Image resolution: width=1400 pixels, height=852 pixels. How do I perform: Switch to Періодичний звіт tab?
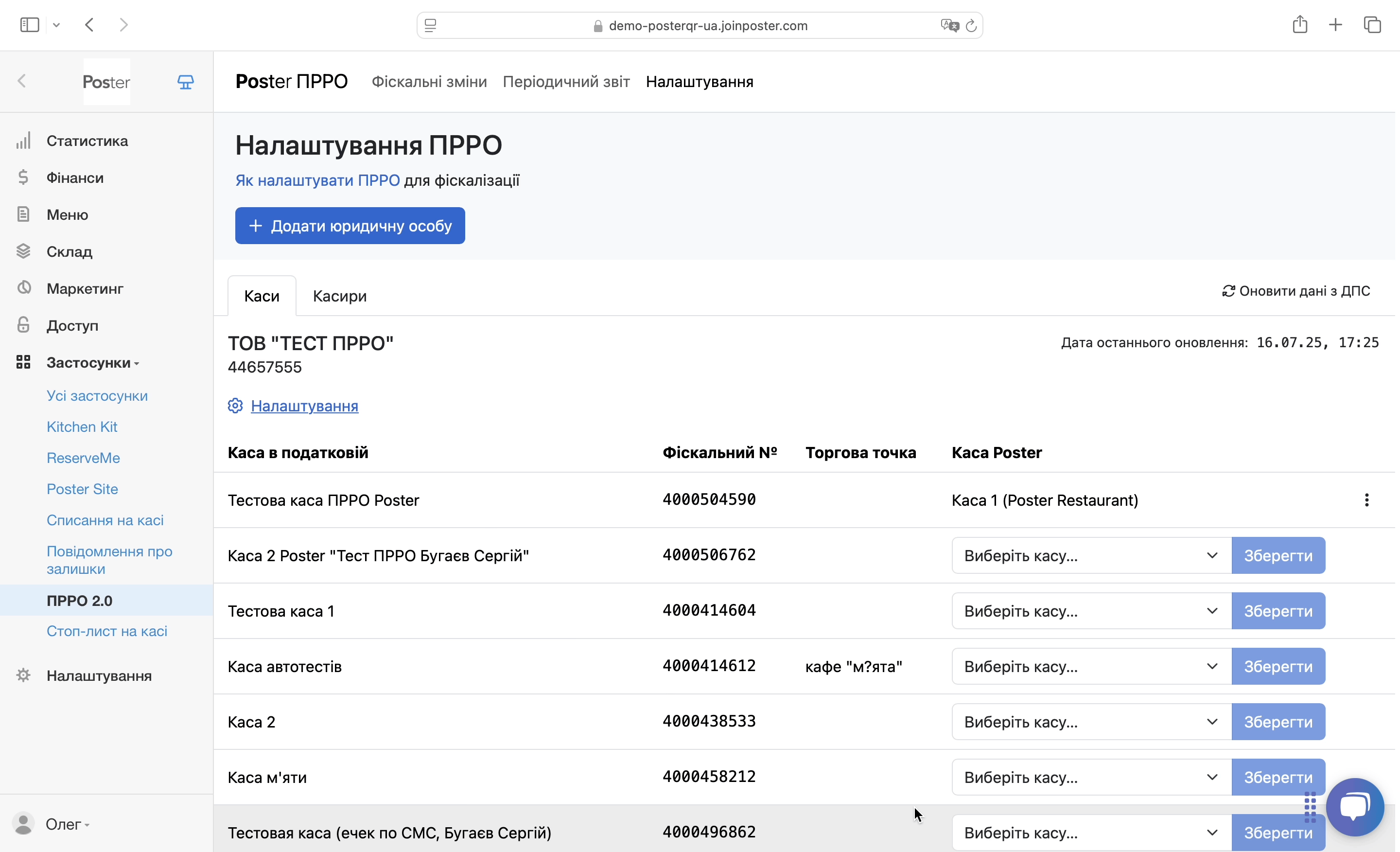[566, 82]
